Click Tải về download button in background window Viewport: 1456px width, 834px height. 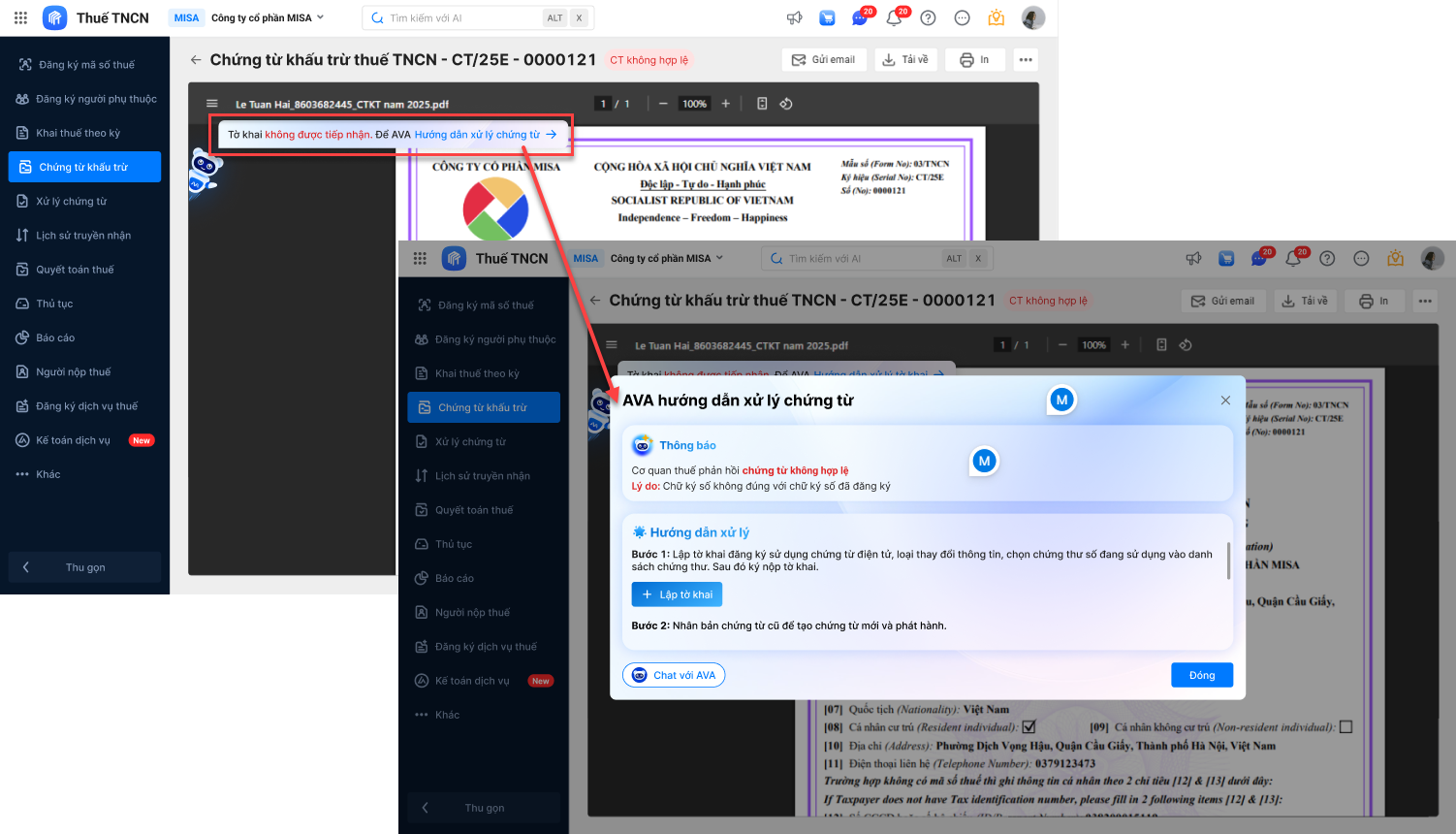click(x=906, y=60)
